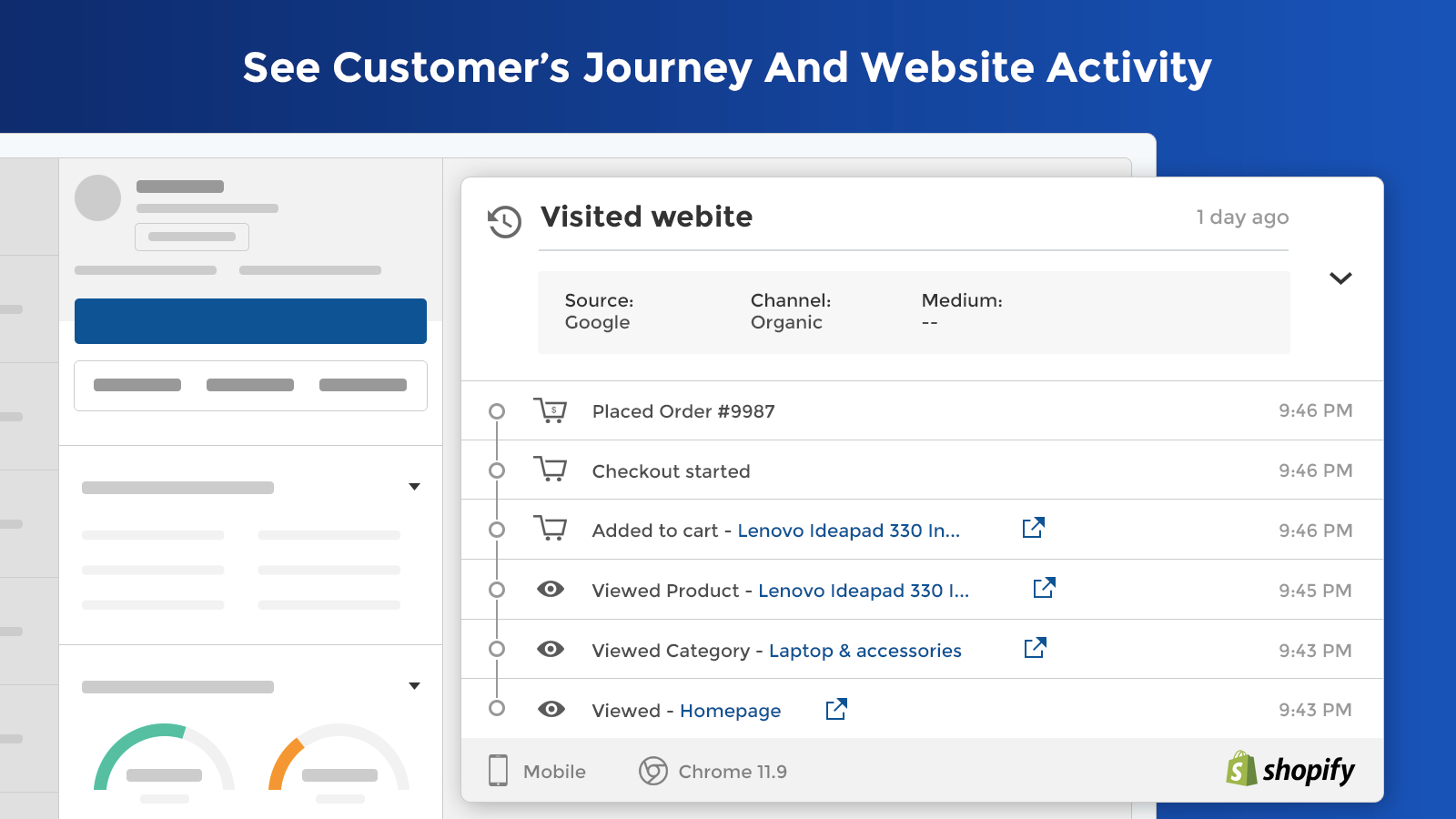Image resolution: width=1456 pixels, height=819 pixels.
Task: Click the Shopify logo
Action: (1290, 769)
